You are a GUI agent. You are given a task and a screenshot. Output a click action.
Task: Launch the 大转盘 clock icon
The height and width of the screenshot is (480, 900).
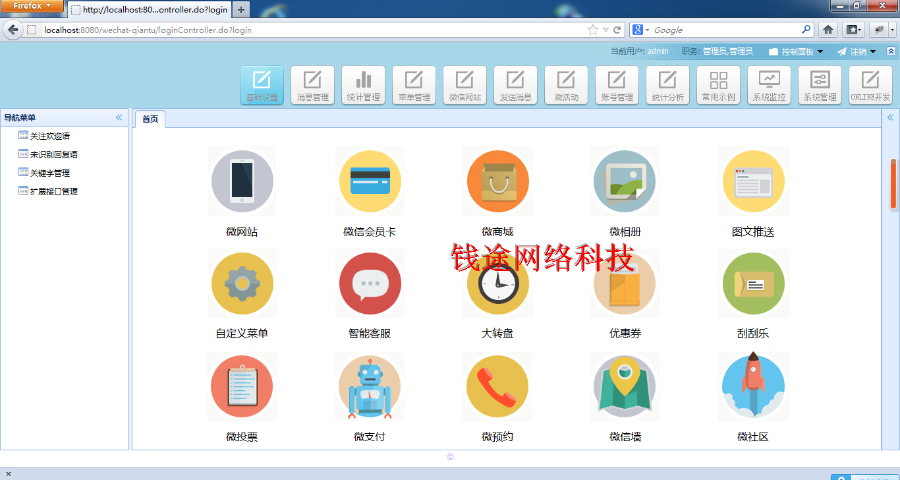[x=498, y=283]
